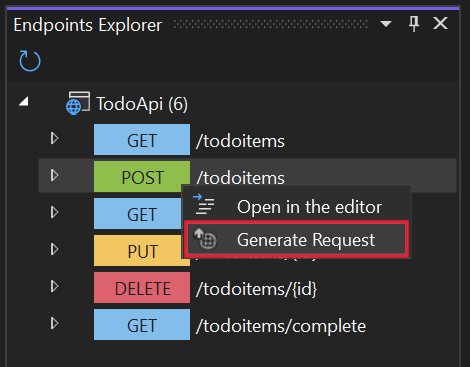Expand the POST /todoitems endpoint arrow
470x367 pixels.
point(54,175)
